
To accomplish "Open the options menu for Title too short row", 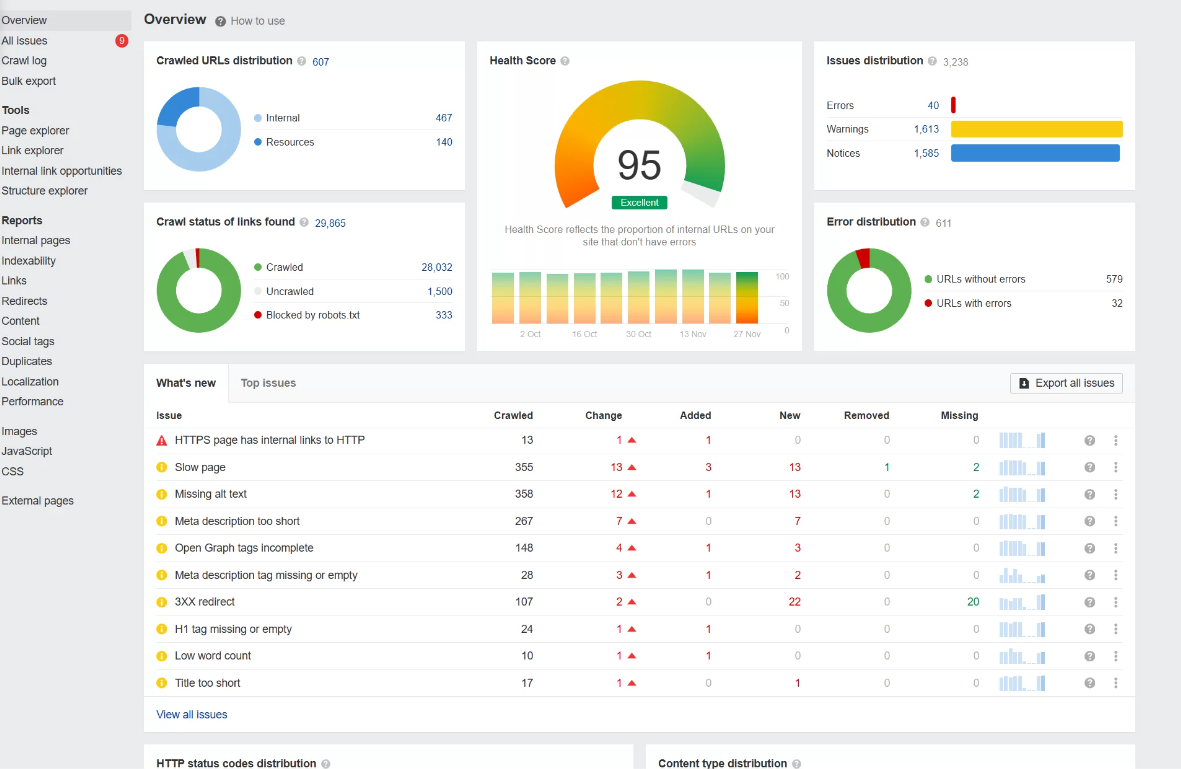I will [1115, 683].
